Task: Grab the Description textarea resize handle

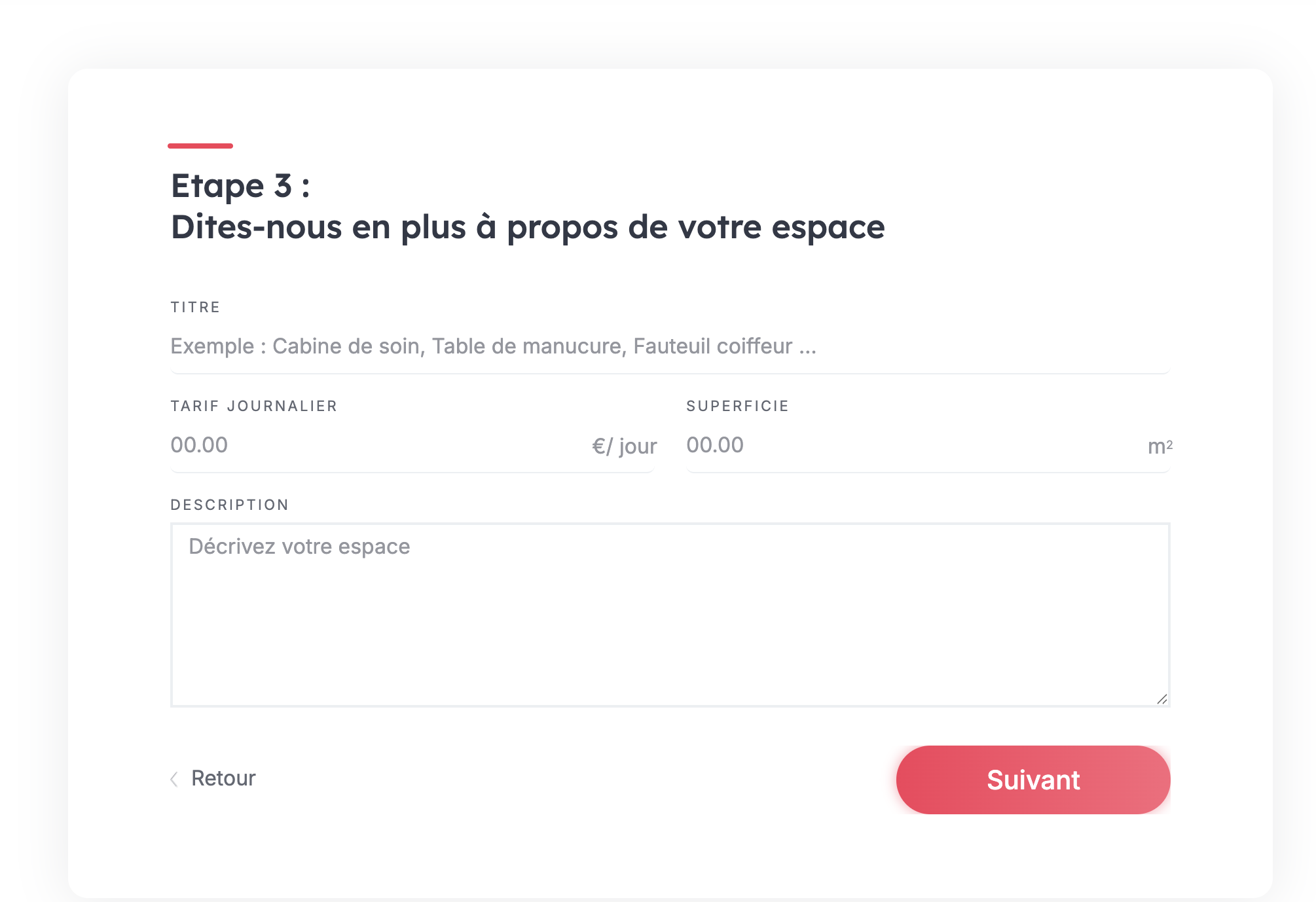Action: (1161, 699)
